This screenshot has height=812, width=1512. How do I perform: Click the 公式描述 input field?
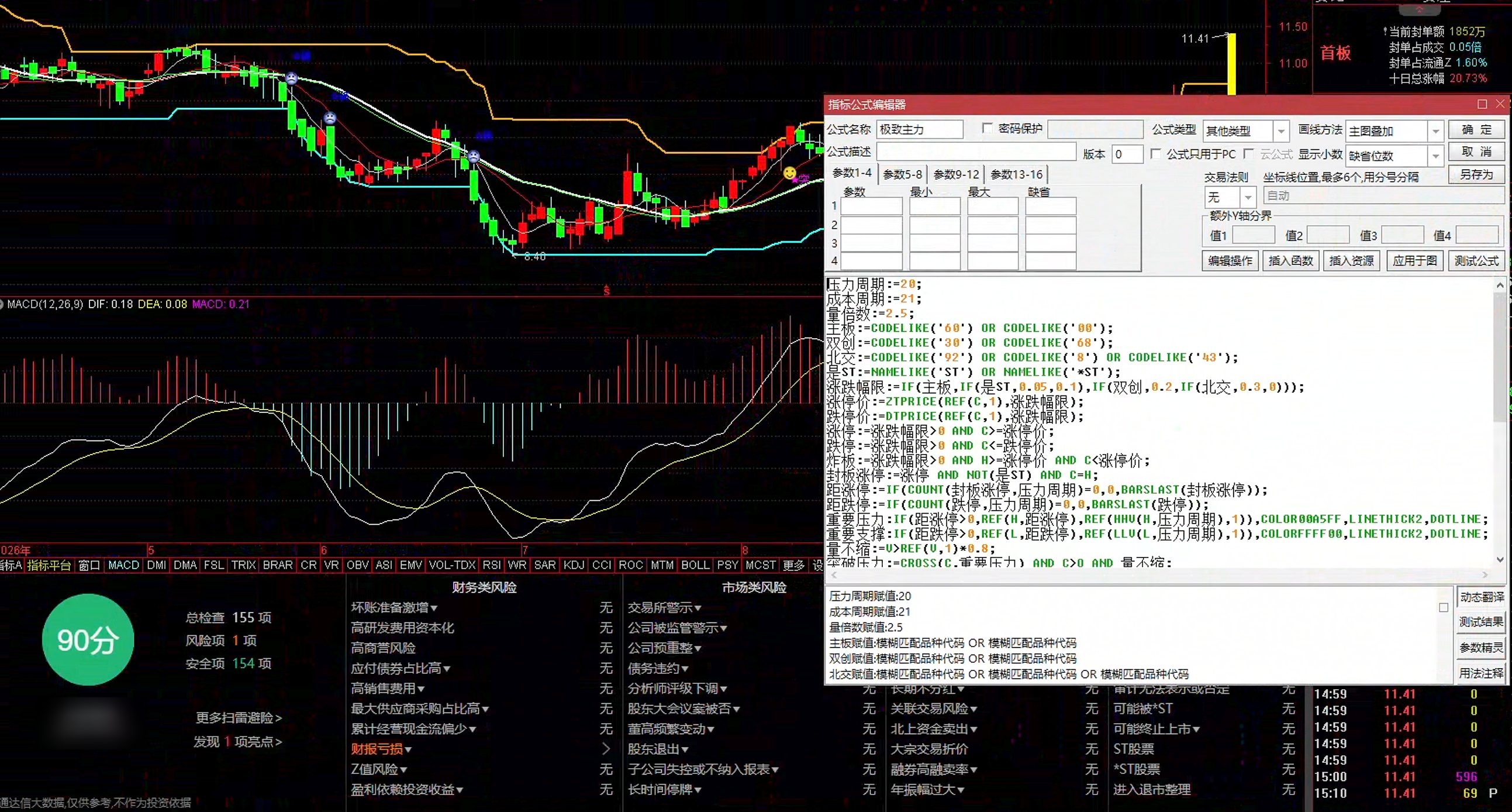tap(976, 152)
